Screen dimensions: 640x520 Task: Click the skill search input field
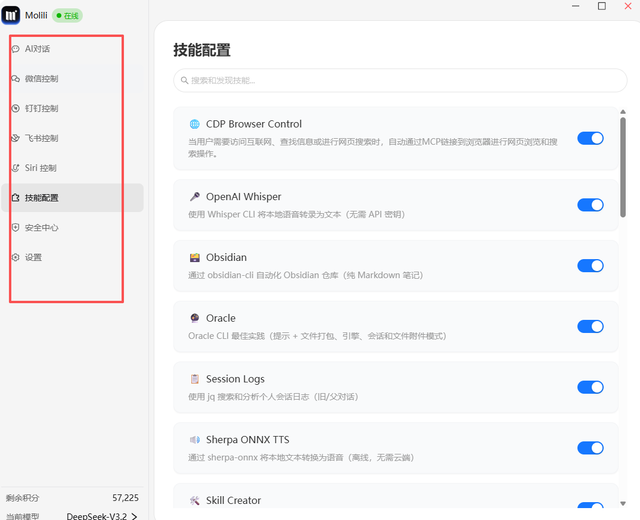(400, 80)
